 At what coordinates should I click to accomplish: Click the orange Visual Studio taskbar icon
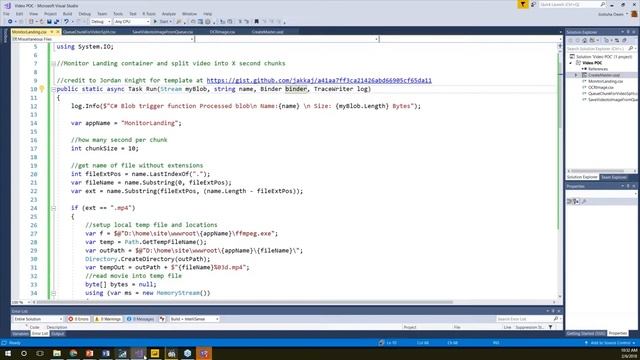(204, 353)
